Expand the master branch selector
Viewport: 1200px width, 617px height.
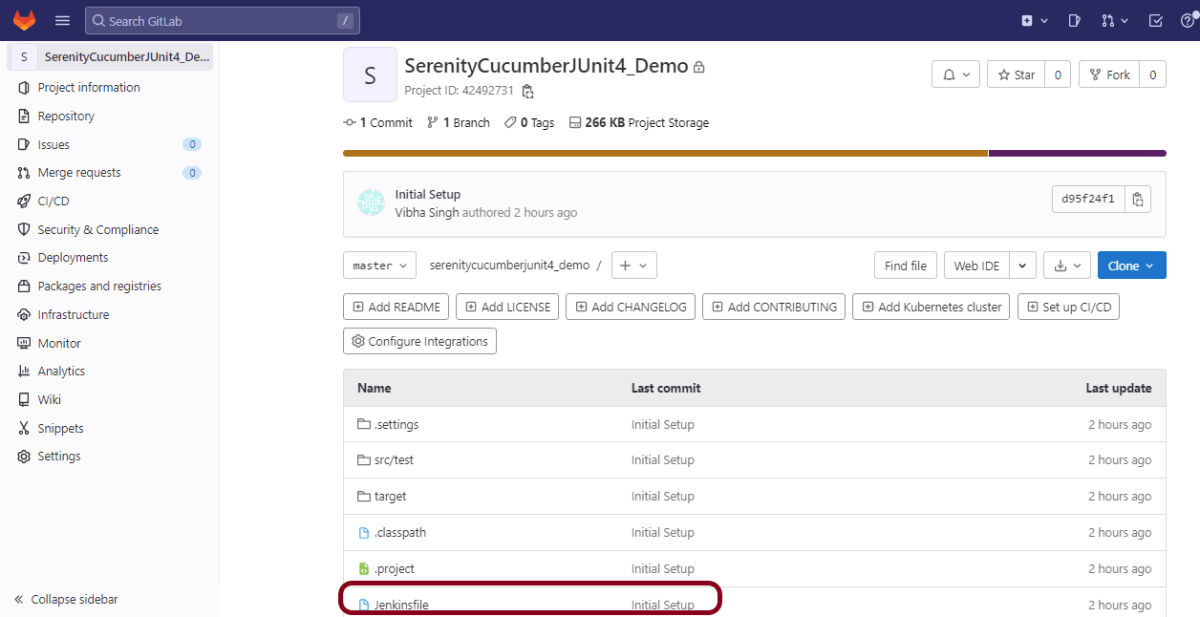[x=380, y=265]
